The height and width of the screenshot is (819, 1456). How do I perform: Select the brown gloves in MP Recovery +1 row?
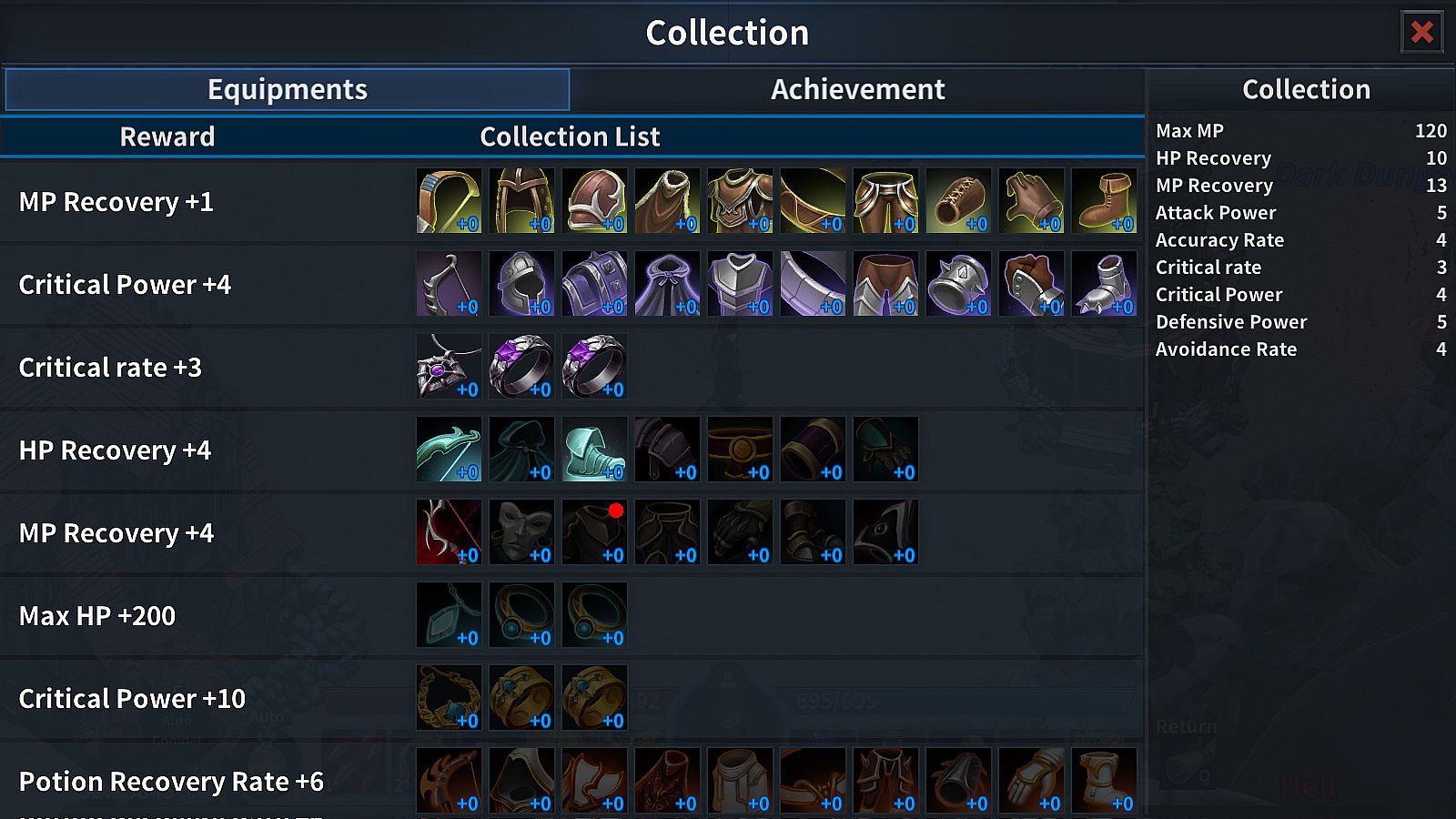1031,201
